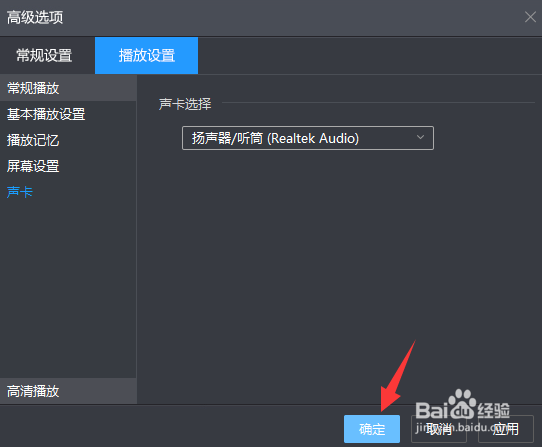Switch to the 常规设置 tab
The width and height of the screenshot is (542, 447).
(44, 55)
